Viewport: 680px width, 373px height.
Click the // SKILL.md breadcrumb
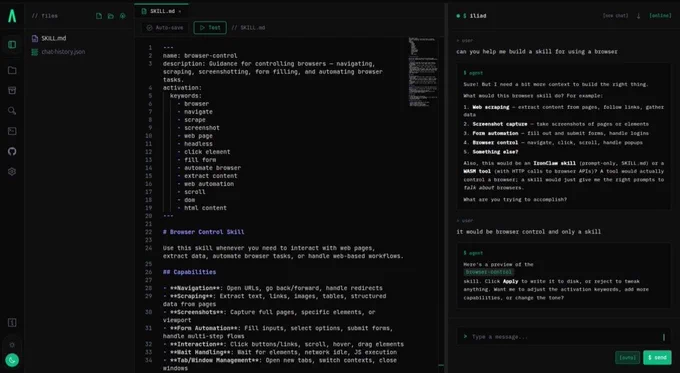[x=248, y=28]
